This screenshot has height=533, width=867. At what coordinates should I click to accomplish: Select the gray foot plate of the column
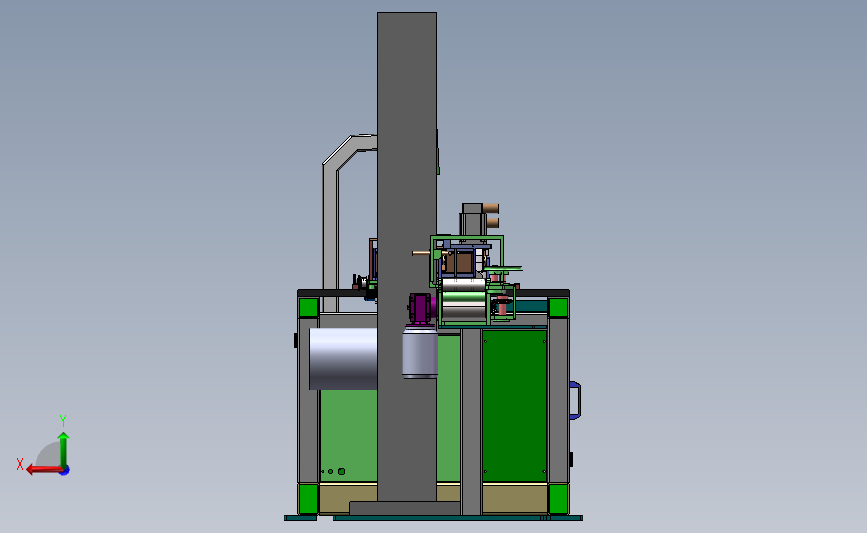point(405,508)
